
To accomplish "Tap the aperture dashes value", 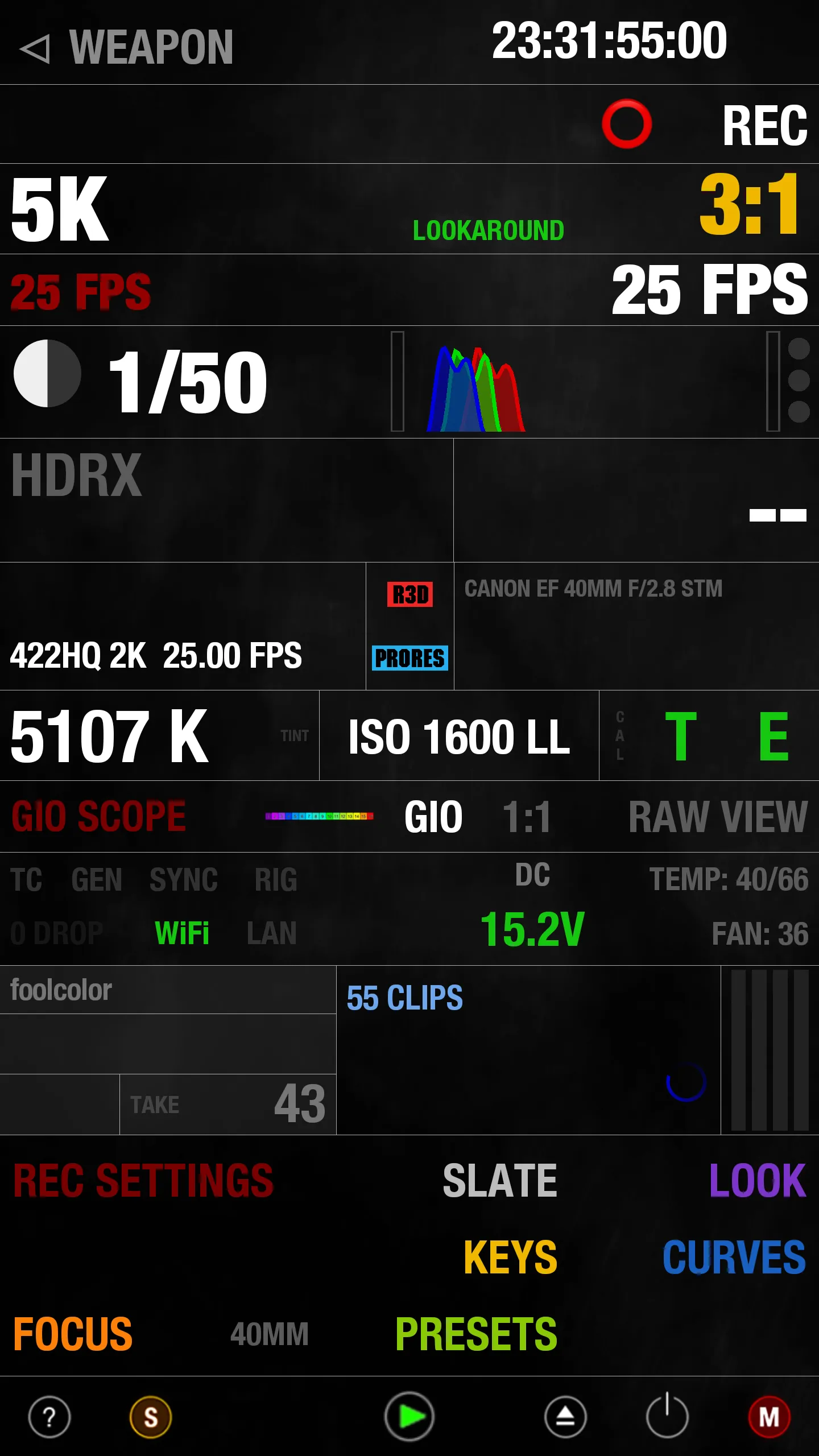I will click(x=777, y=515).
